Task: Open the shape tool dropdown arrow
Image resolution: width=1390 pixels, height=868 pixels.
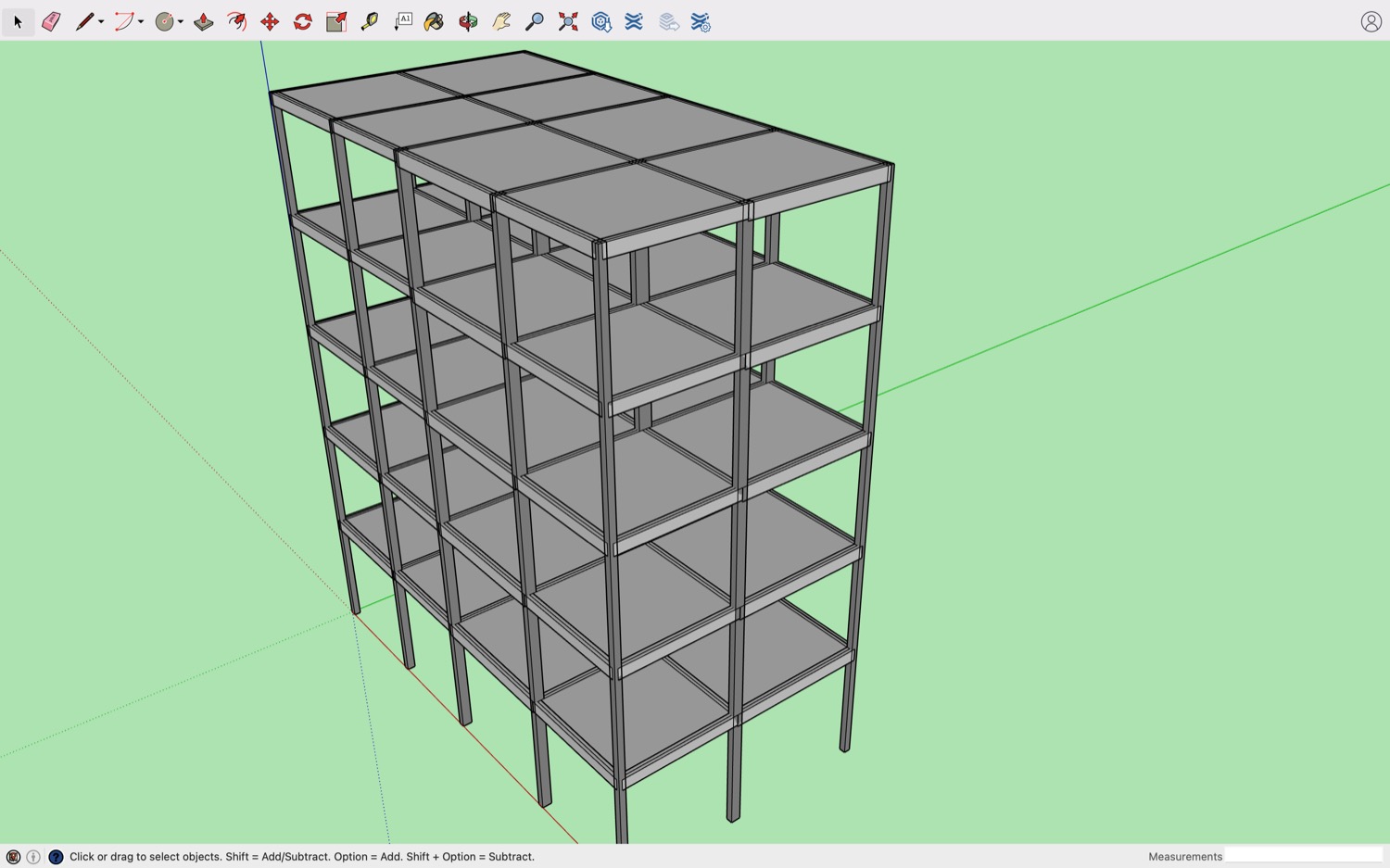Action: [181, 21]
